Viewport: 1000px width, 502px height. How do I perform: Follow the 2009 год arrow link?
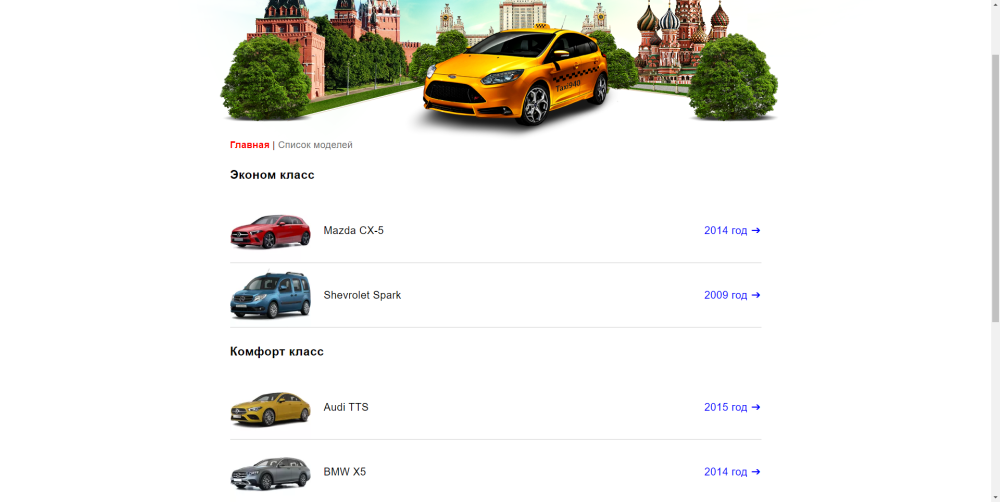pos(732,295)
